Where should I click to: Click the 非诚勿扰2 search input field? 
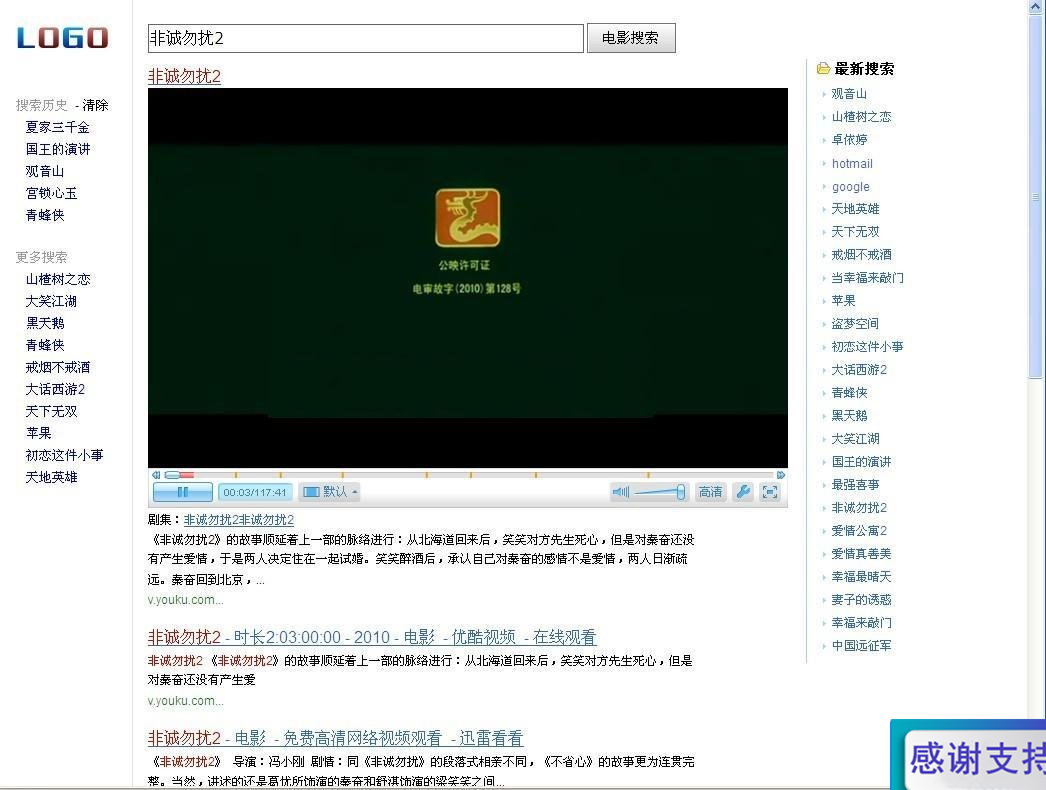366,38
